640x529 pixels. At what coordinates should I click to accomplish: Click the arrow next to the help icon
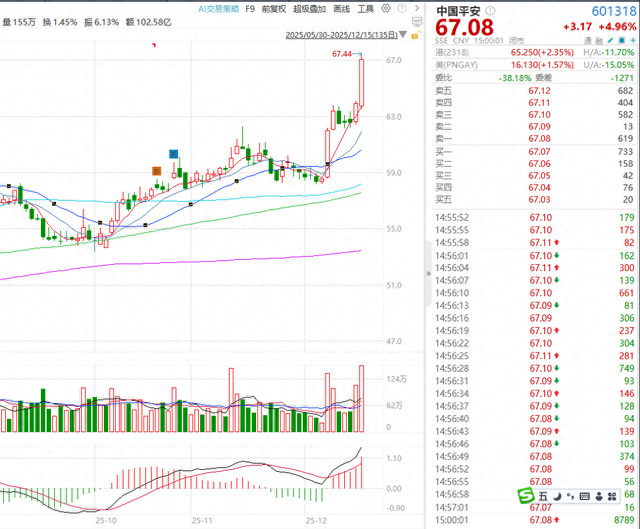[417, 8]
